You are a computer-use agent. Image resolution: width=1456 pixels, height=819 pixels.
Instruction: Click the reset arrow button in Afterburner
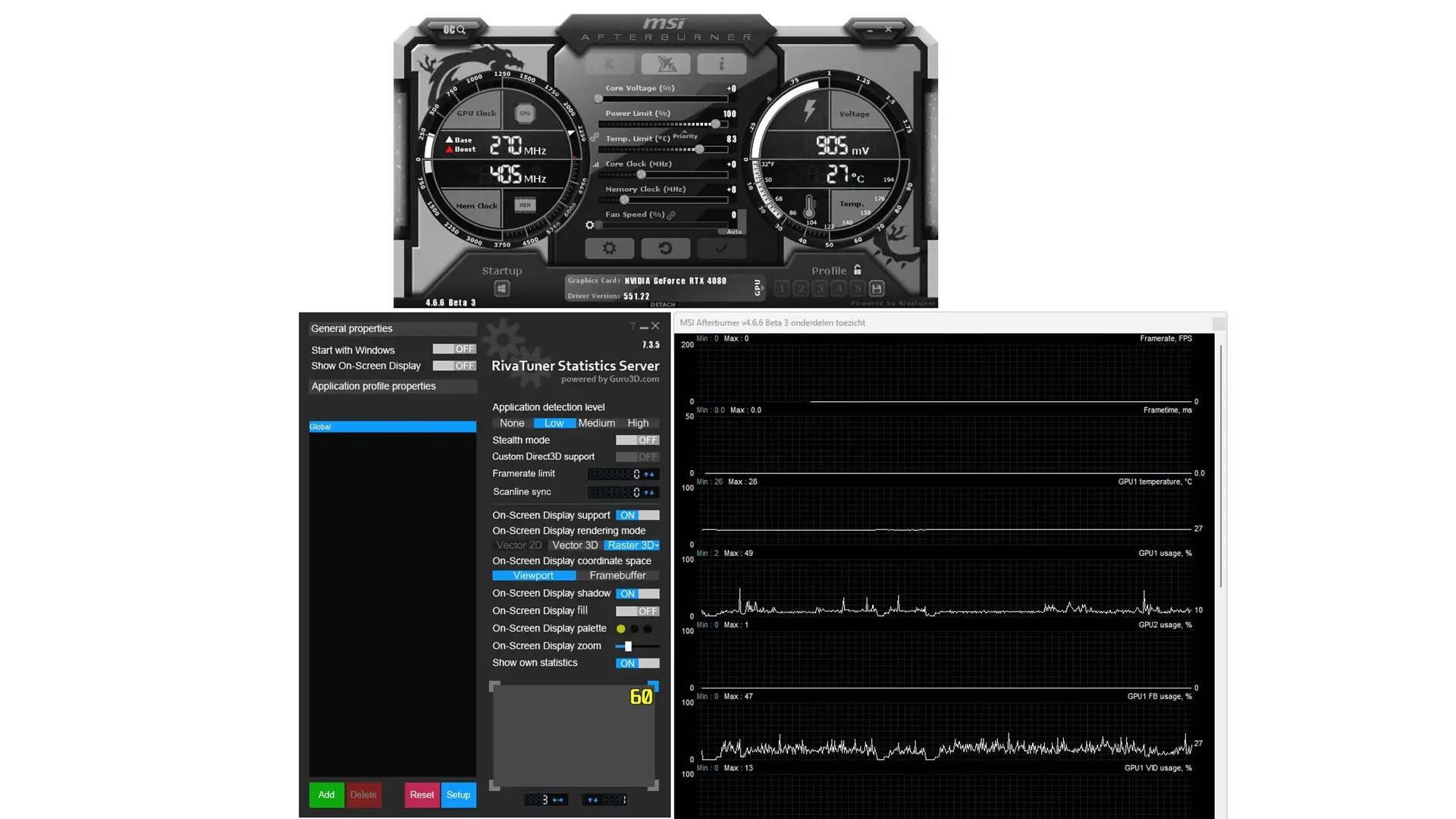tap(665, 248)
